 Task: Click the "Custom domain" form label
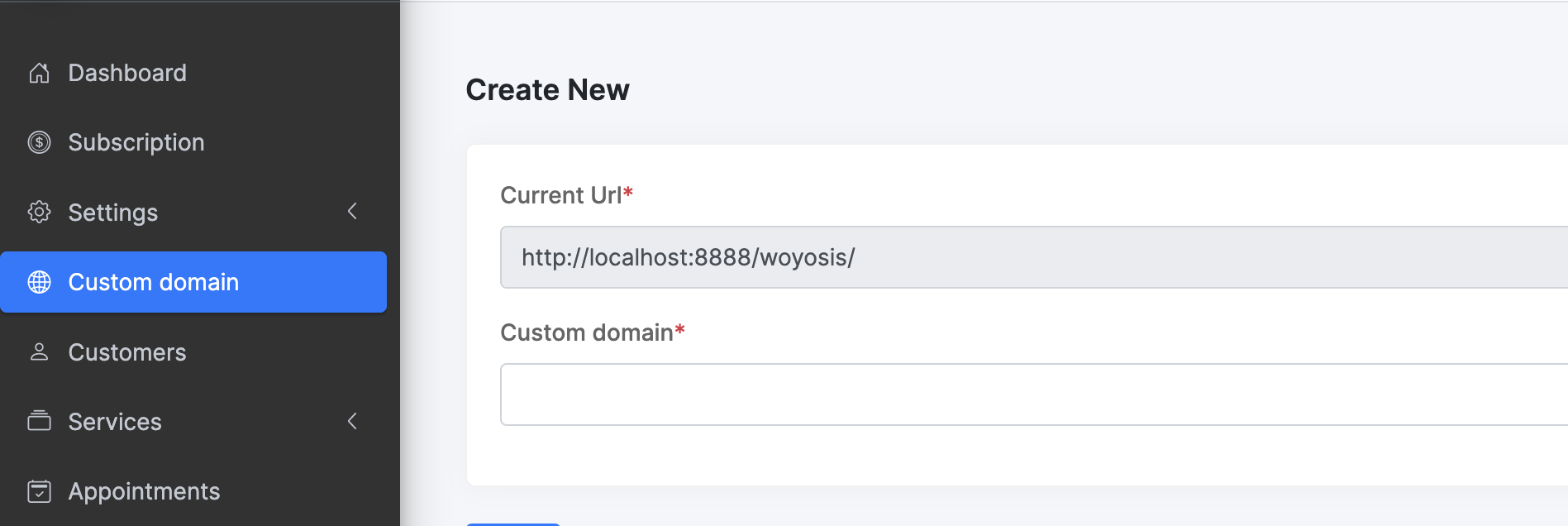point(587,332)
